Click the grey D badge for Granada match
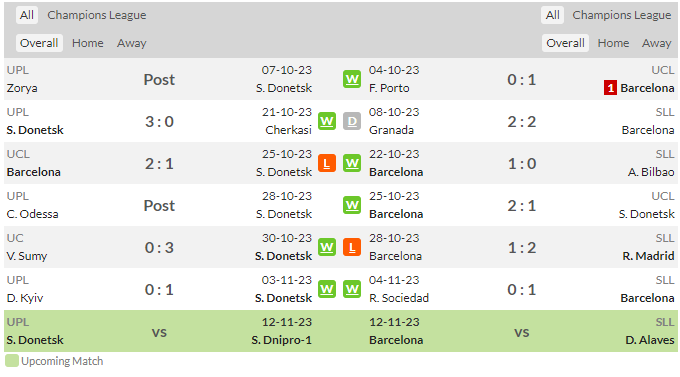Image resolution: width=680 pixels, height=377 pixels. [x=352, y=121]
